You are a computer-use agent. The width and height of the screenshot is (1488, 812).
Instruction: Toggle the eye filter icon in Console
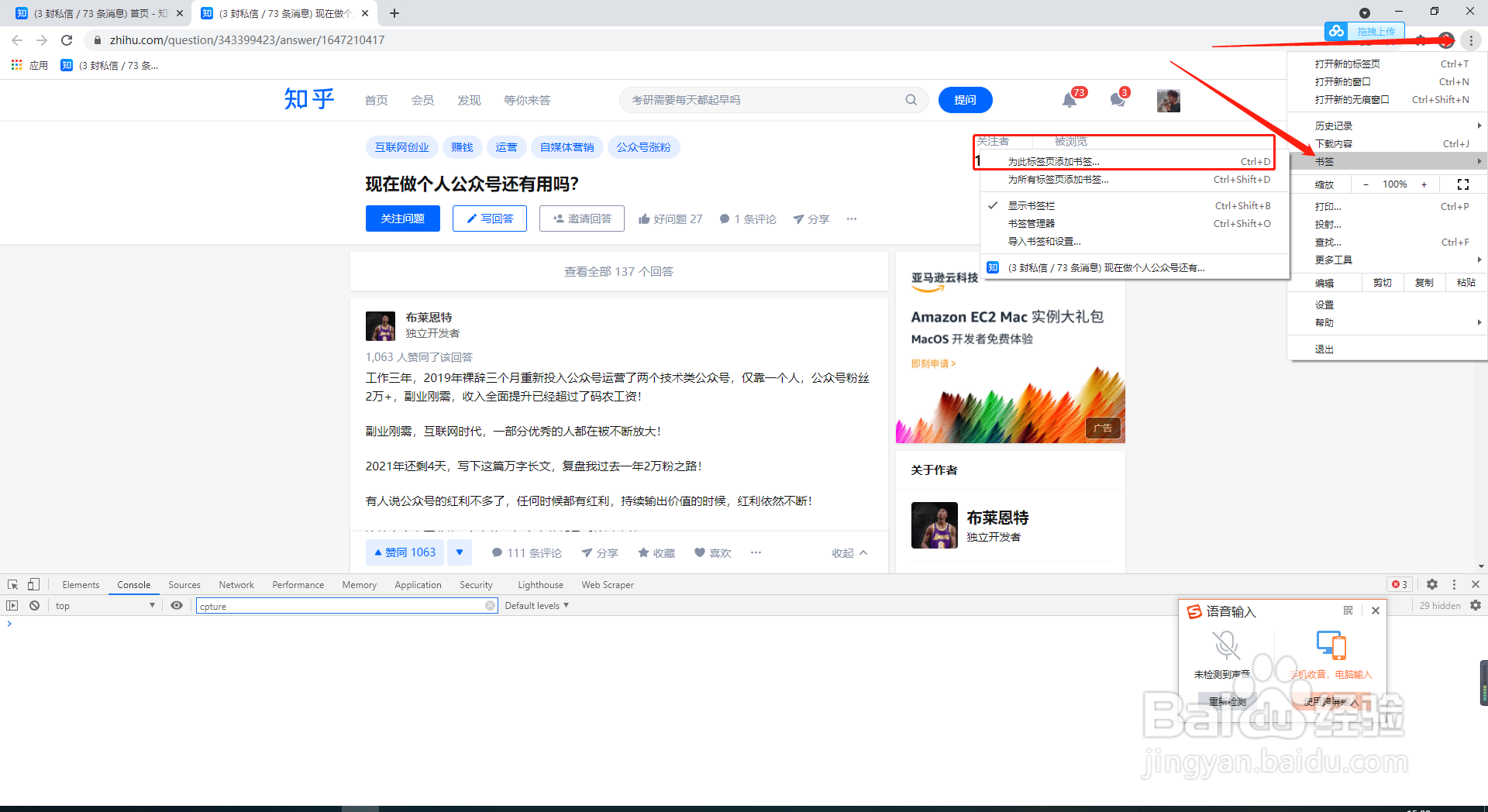[x=177, y=605]
